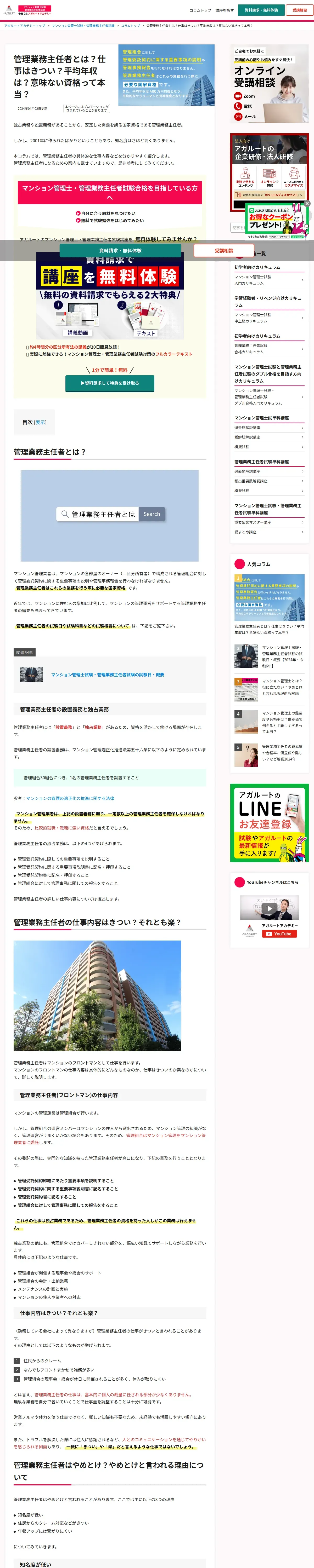The width and height of the screenshot is (314, 1568).
Task: Open マンションの管理の適正化の推進に関する法律 link
Action: pyautogui.click(x=70, y=798)
